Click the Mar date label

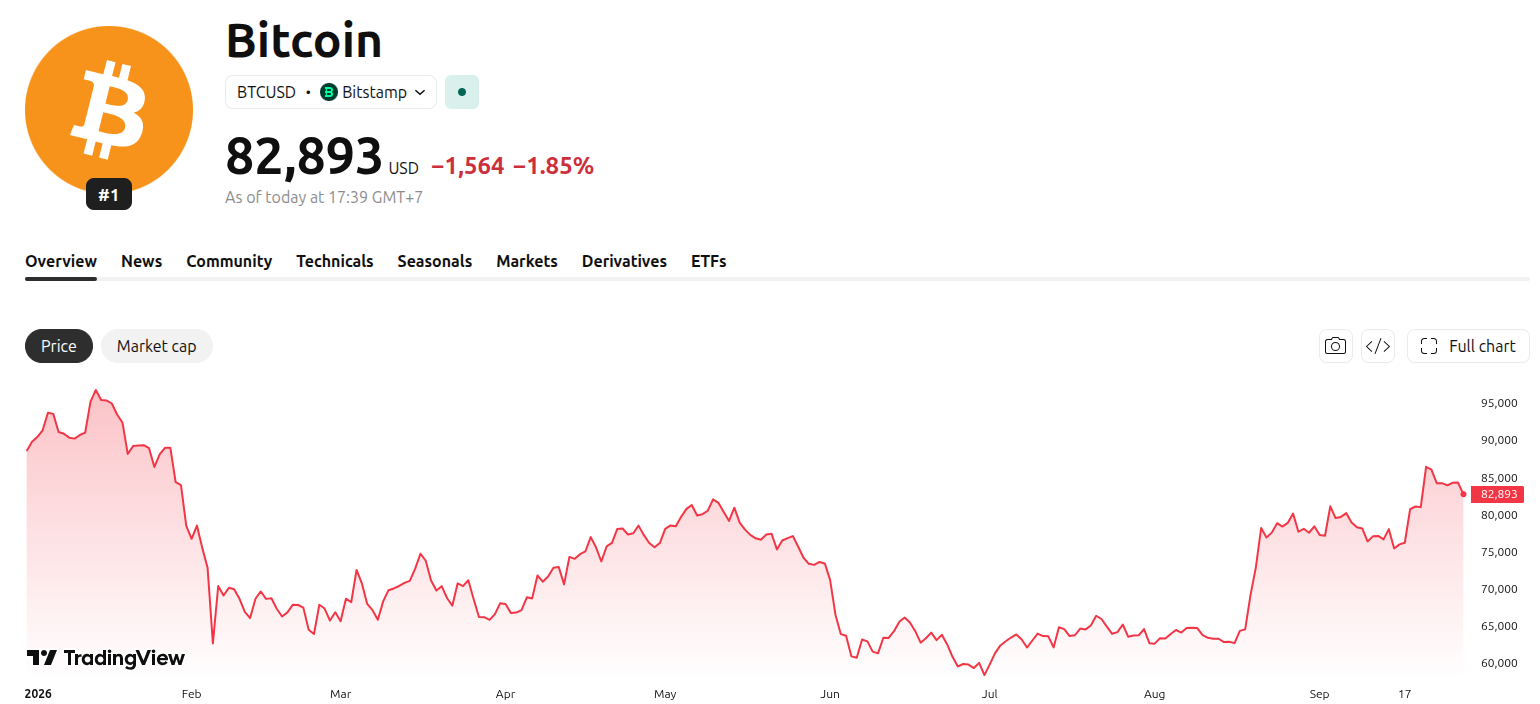point(340,693)
